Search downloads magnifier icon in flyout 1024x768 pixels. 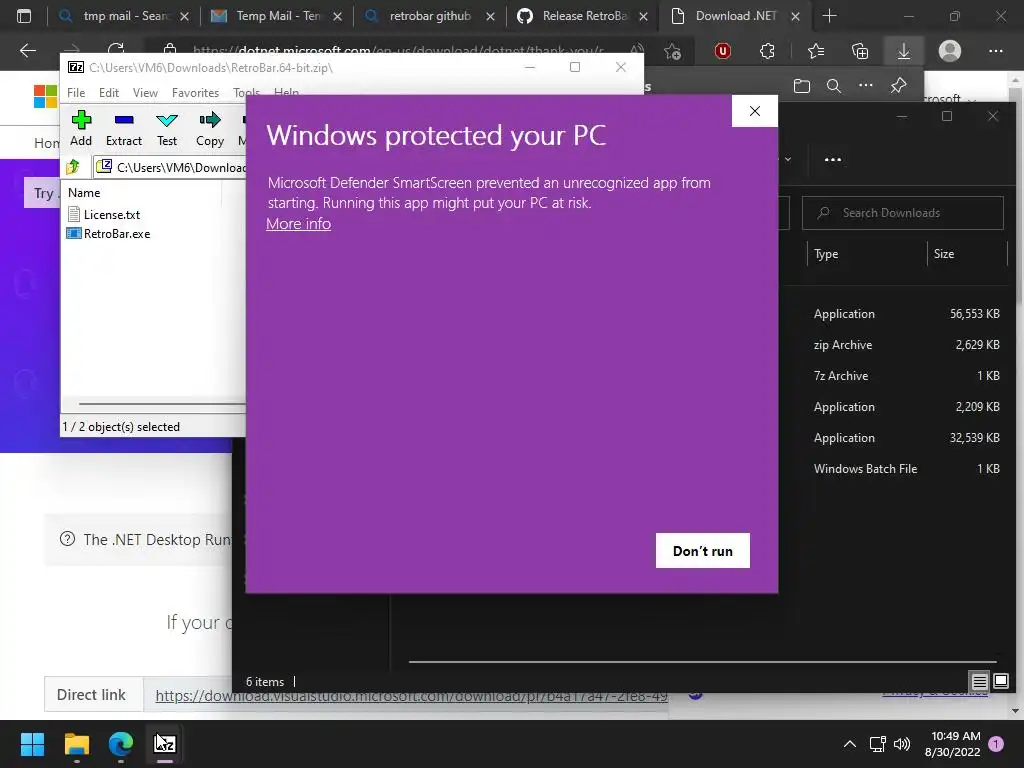834,86
